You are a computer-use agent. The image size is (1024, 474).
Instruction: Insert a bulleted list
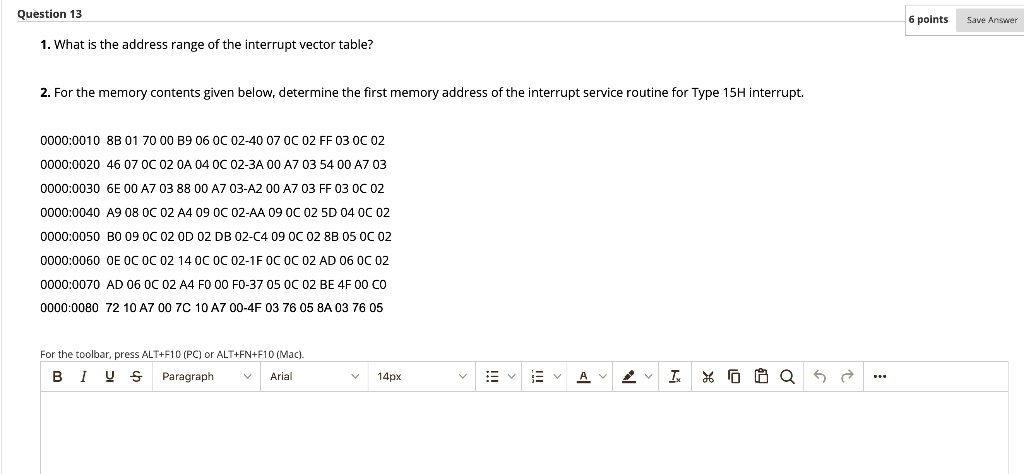pos(492,377)
